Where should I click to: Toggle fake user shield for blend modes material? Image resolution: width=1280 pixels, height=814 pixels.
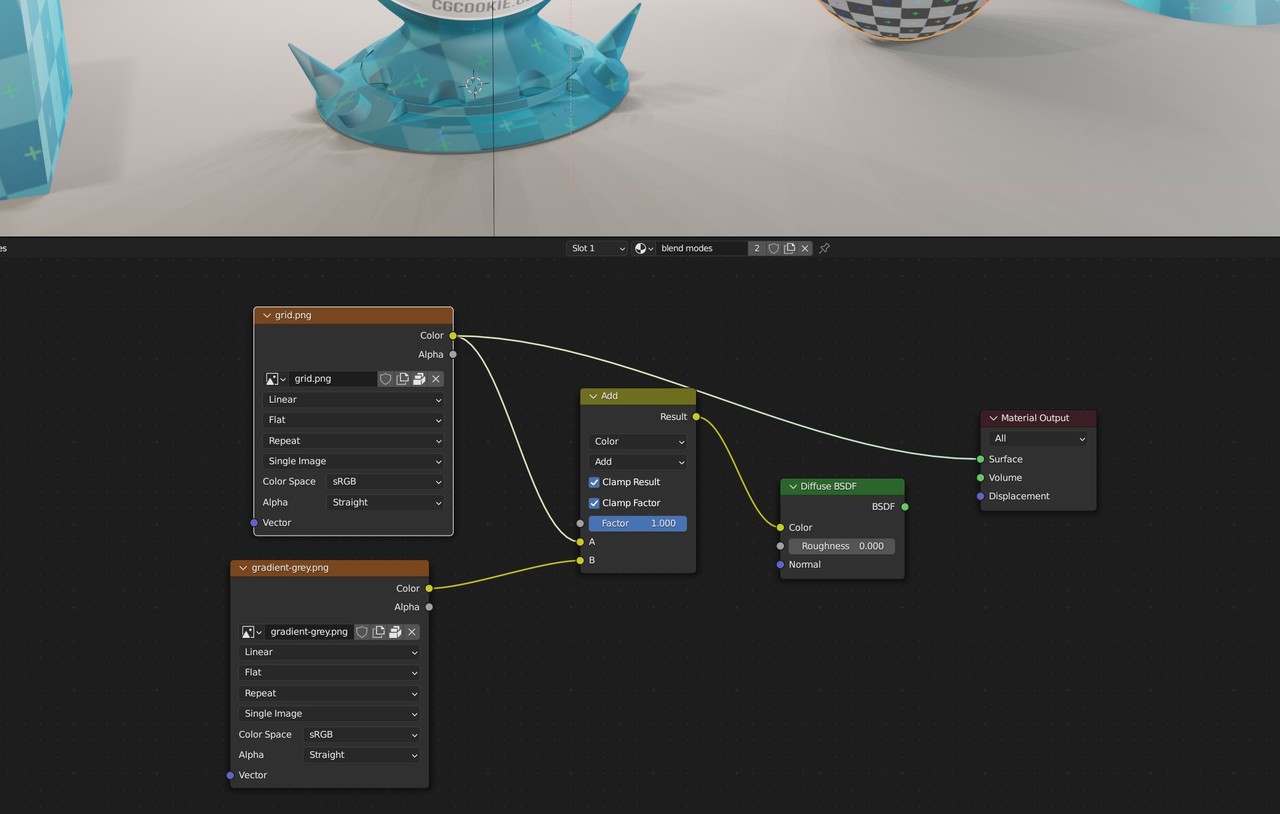point(773,248)
